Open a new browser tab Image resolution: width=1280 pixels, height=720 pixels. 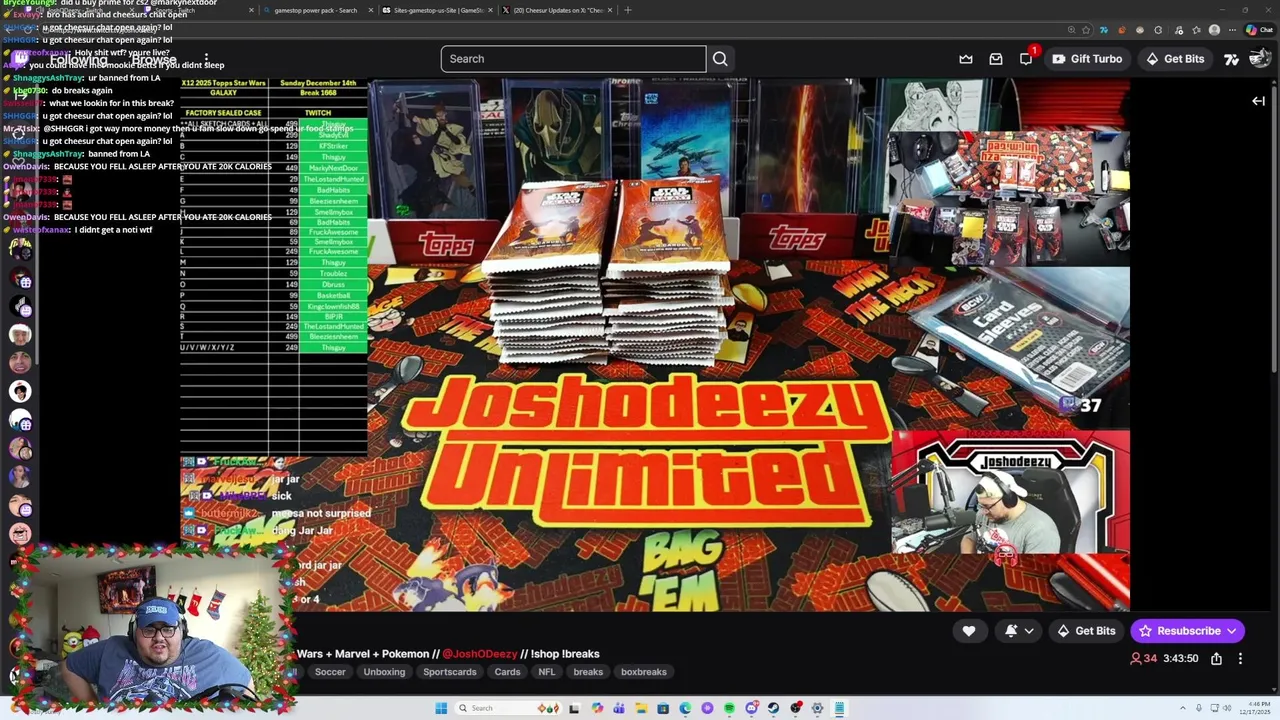click(x=627, y=10)
